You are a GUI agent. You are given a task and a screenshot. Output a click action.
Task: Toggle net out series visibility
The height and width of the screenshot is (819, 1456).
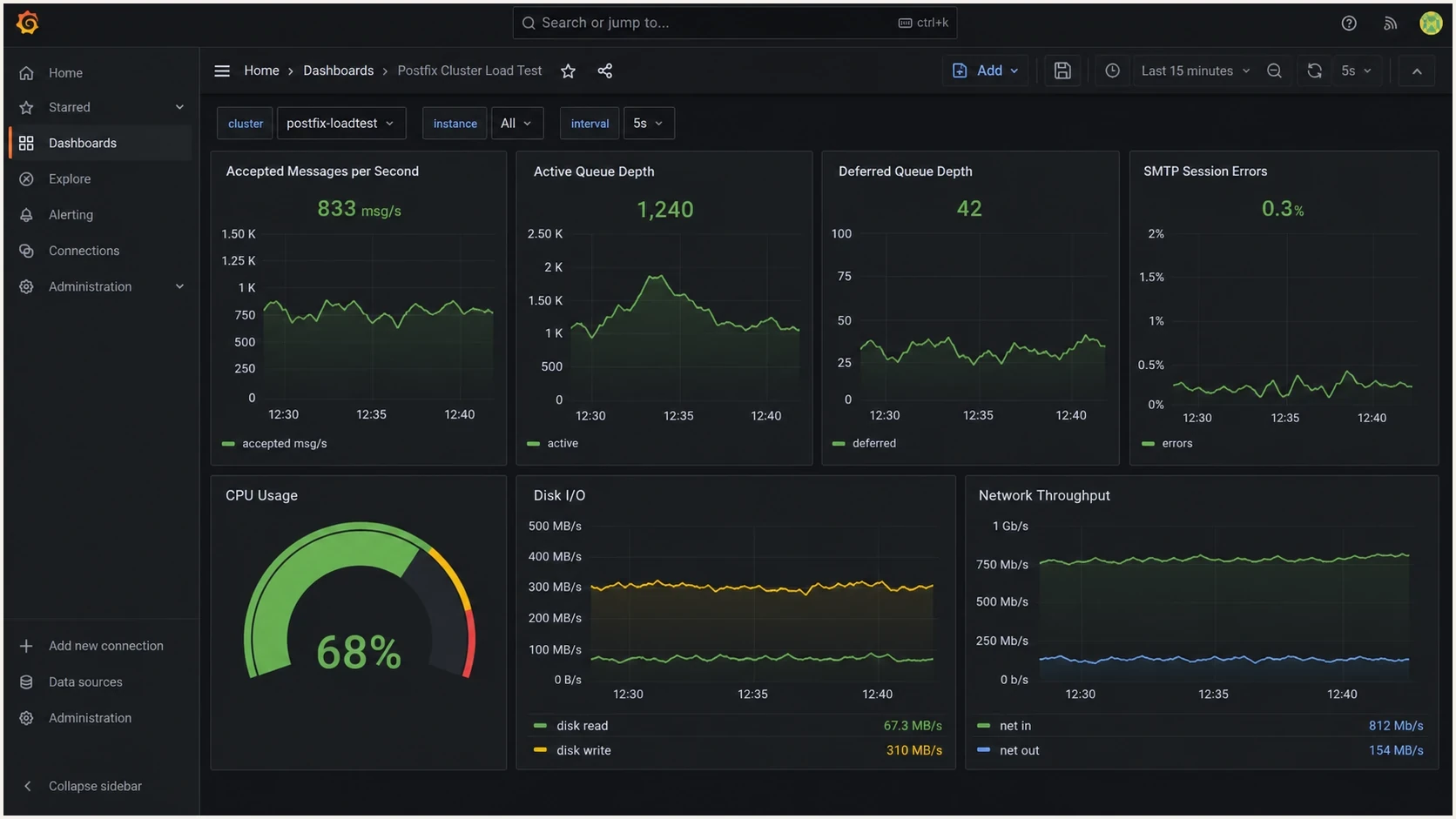click(x=1020, y=750)
